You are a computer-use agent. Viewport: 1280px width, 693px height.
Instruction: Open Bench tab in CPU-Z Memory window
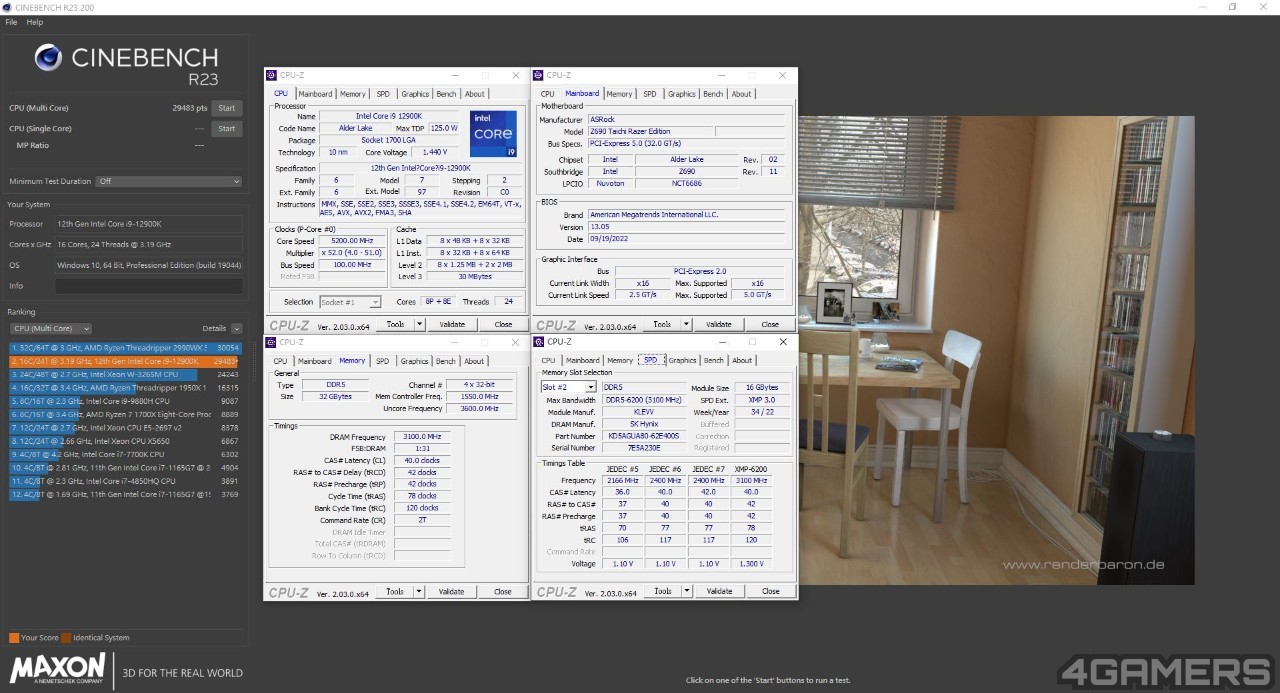tap(445, 361)
